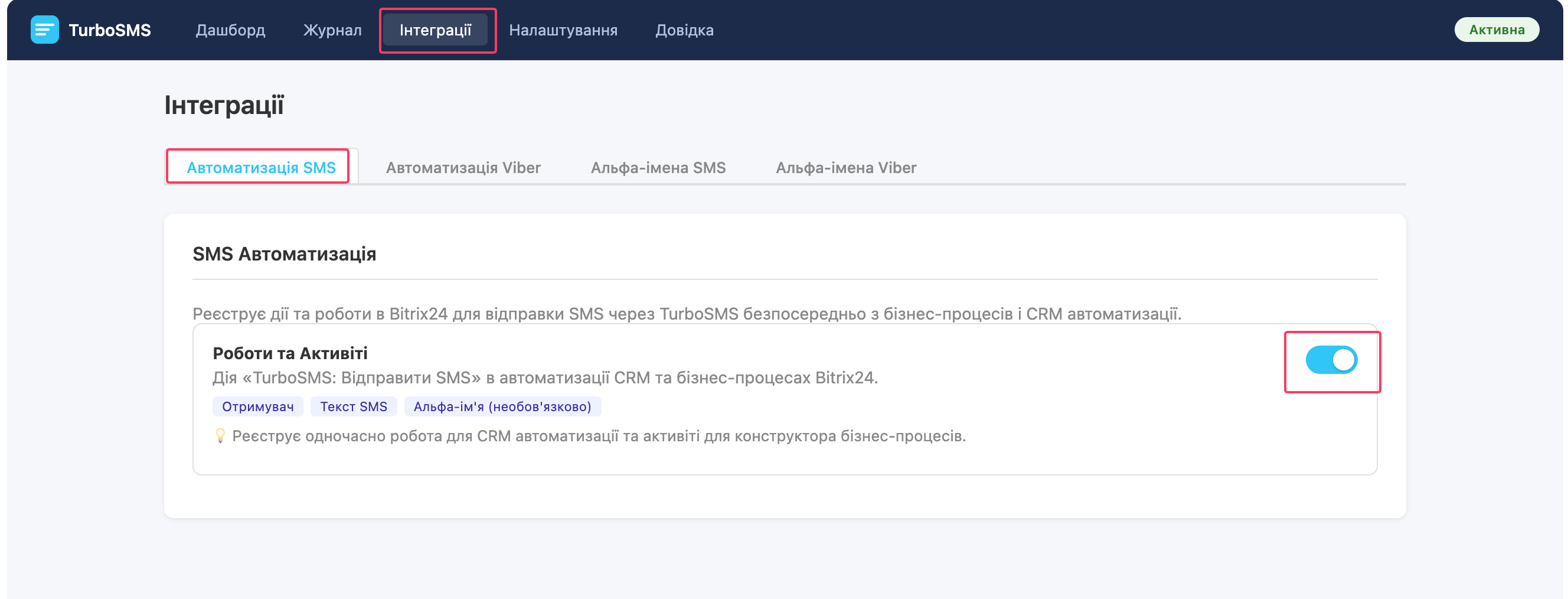Click the Роботи та Активіті heading
Image resolution: width=1568 pixels, height=599 pixels.
click(290, 353)
